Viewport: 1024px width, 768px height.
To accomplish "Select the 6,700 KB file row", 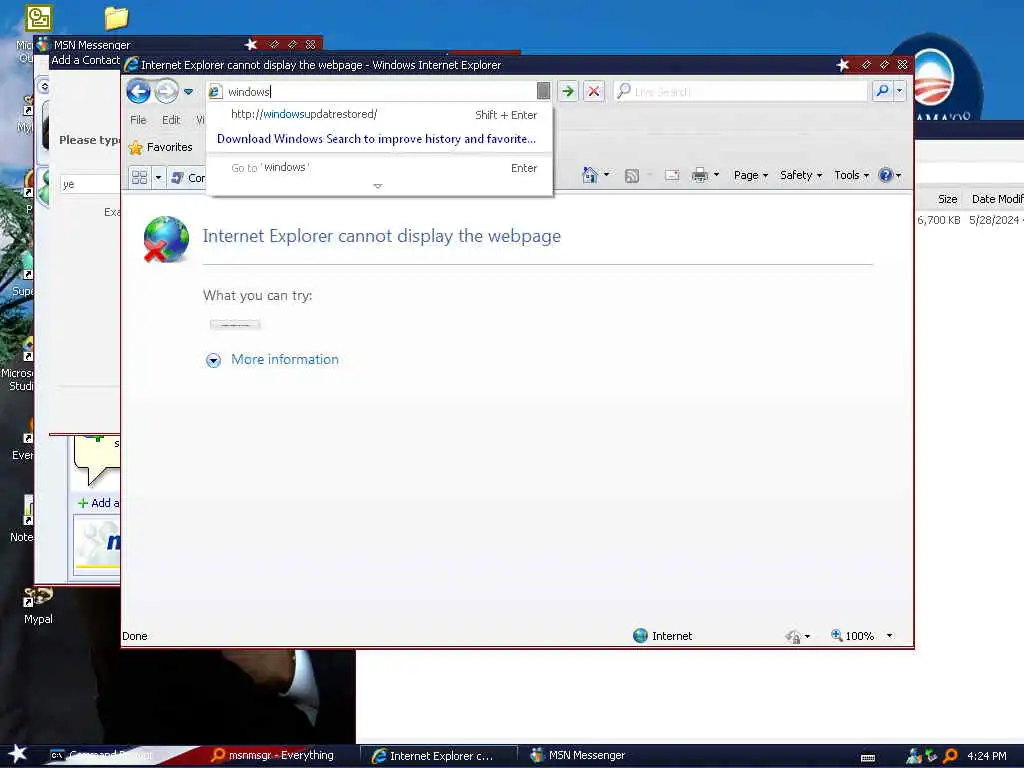I will (970, 220).
